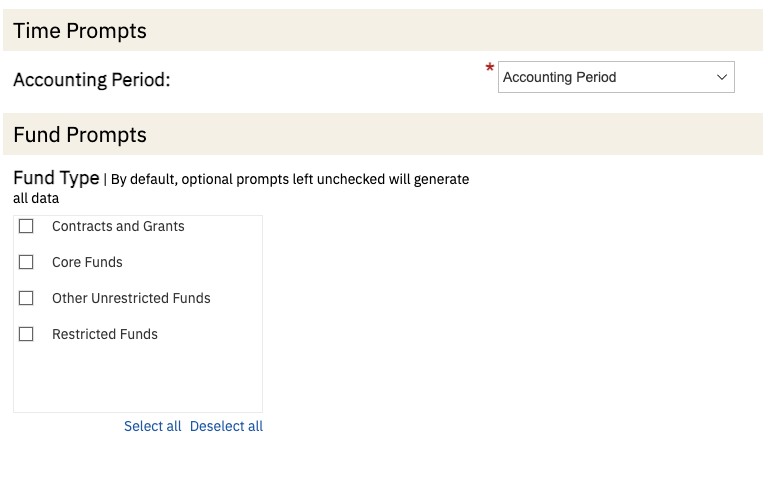Click the Fund Prompts section header
Viewport: 763px width, 480px height.
[80, 135]
